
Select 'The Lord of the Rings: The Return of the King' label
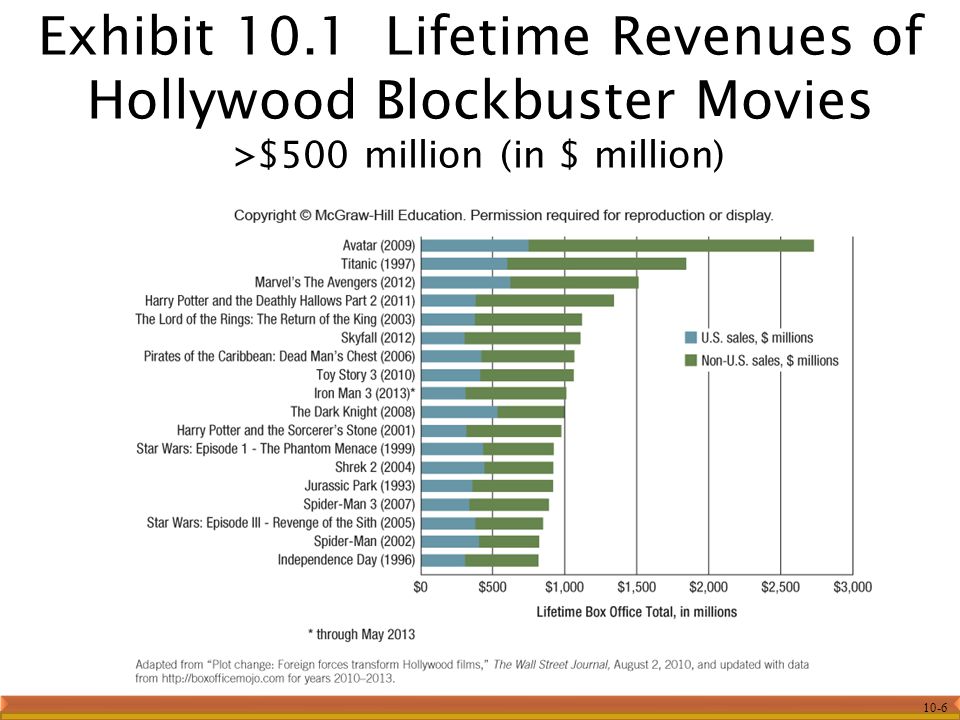tap(275, 319)
